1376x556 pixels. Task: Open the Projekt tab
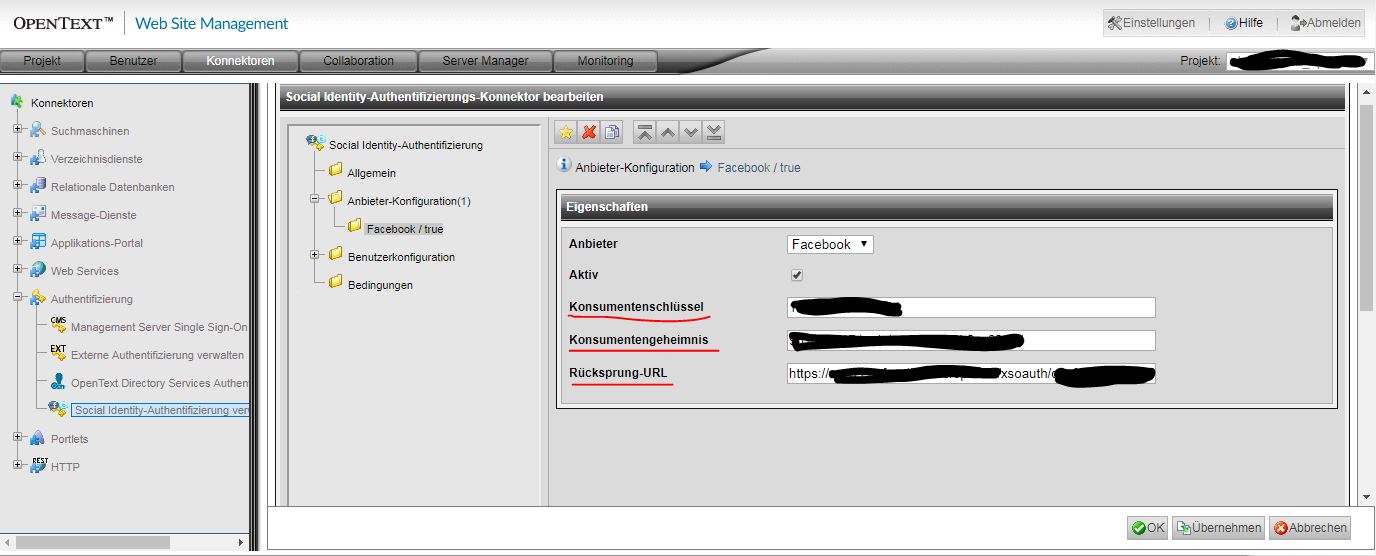(x=42, y=61)
